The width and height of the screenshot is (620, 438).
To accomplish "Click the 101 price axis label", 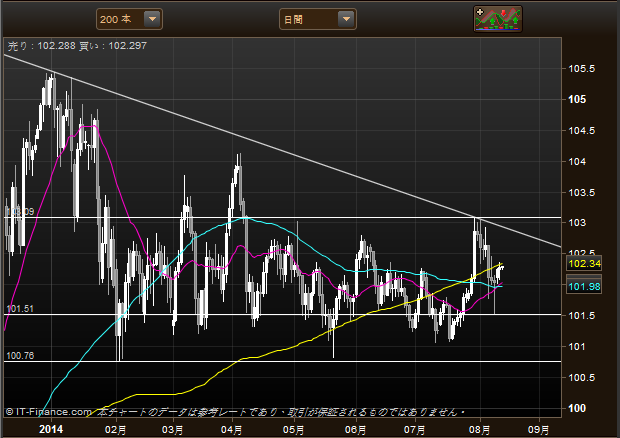I will pyautogui.click(x=577, y=347).
